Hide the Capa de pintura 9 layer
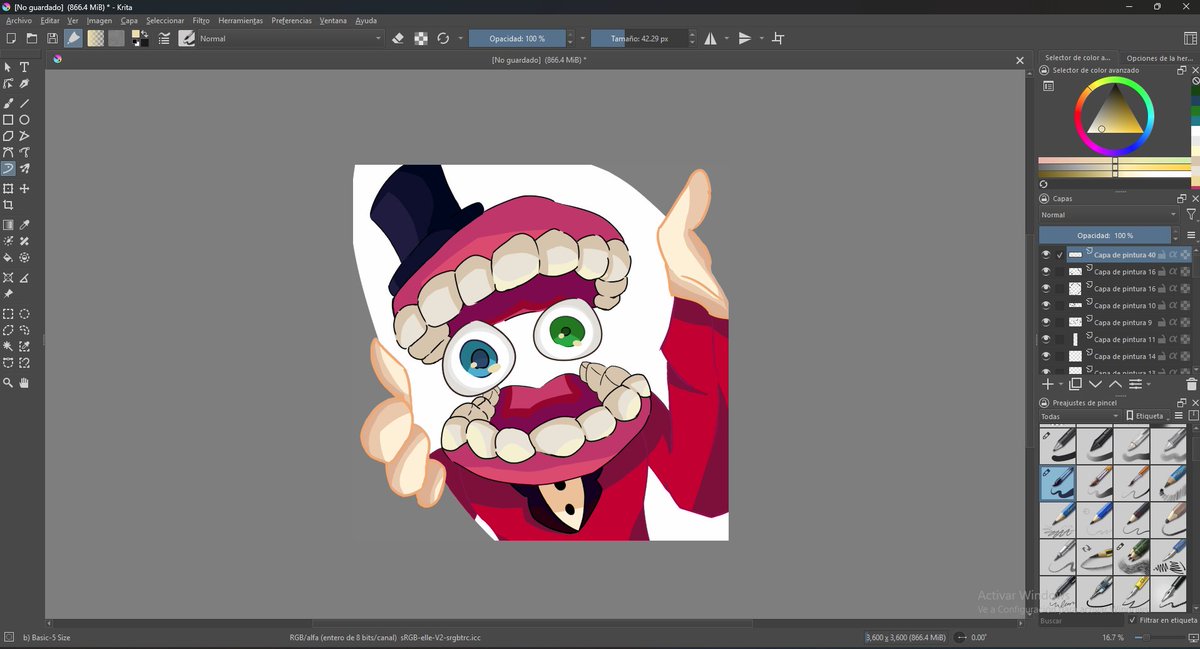This screenshot has width=1200, height=649. click(x=1045, y=322)
